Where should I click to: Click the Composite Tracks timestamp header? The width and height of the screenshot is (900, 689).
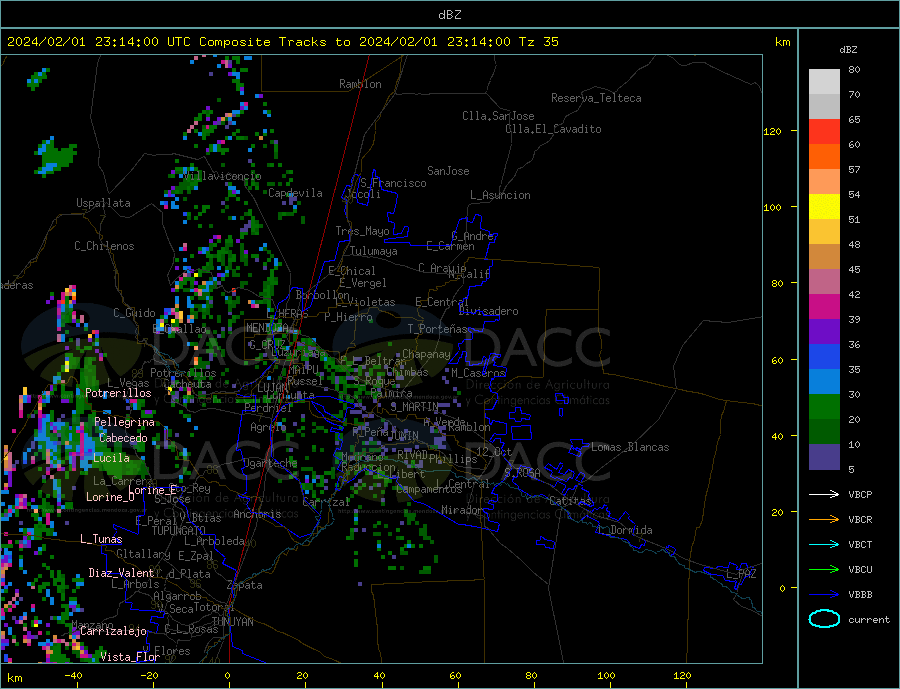pyautogui.click(x=283, y=42)
